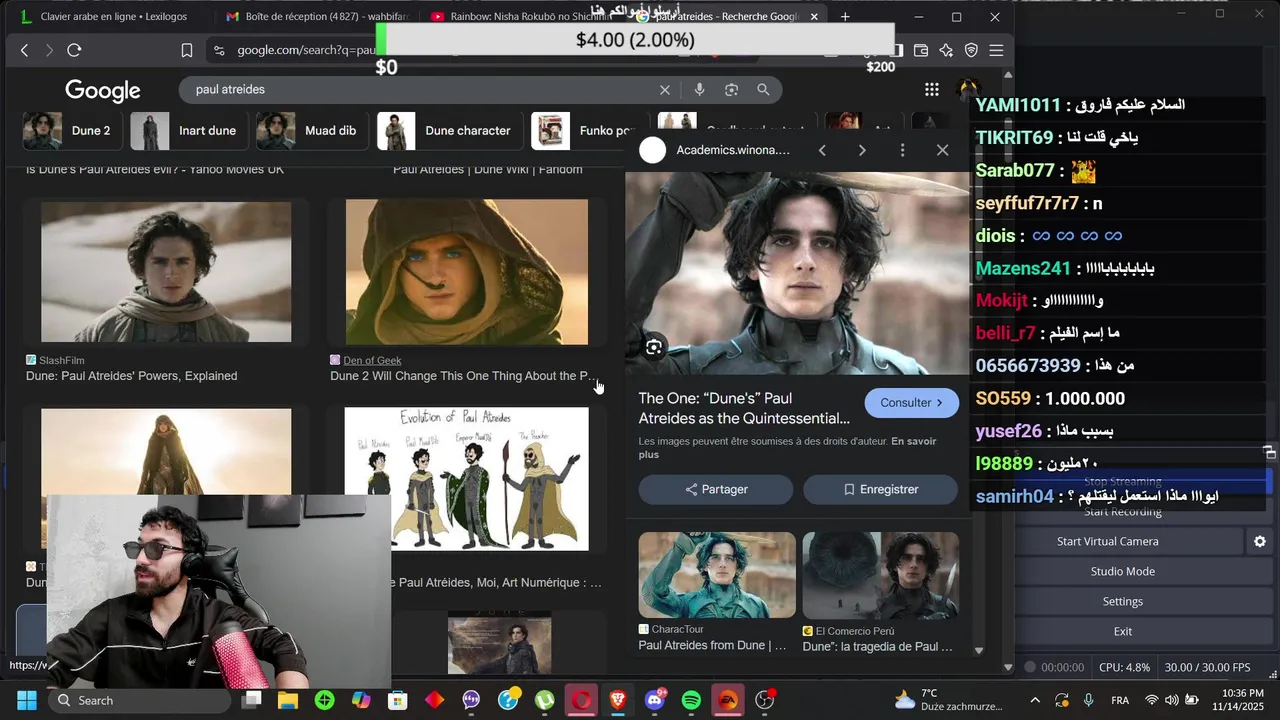Click the Consulter button
Screen dimensions: 1280x720
click(x=911, y=403)
